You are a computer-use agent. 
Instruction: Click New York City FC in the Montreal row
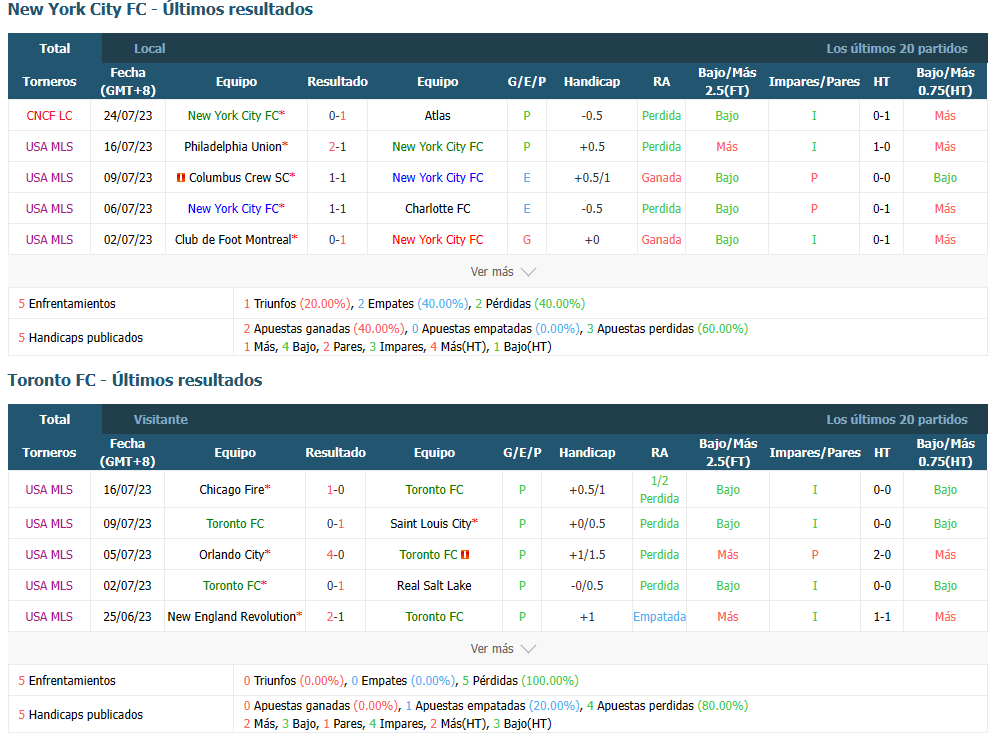pyautogui.click(x=438, y=240)
